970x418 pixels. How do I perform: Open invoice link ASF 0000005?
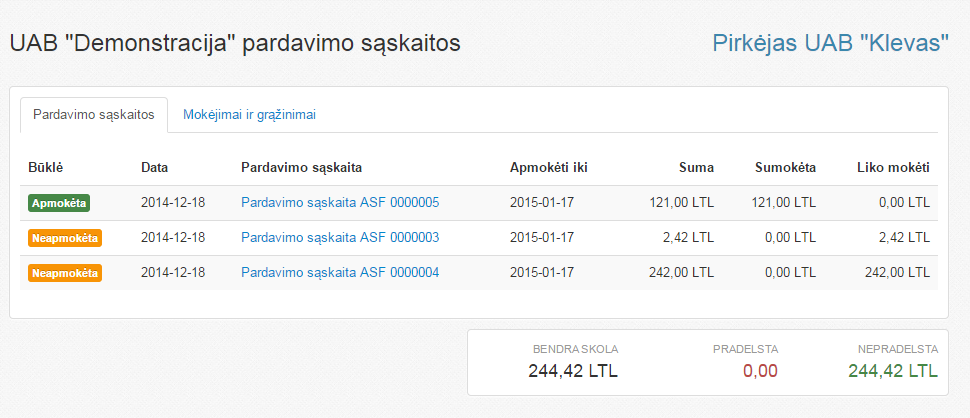[x=340, y=203]
